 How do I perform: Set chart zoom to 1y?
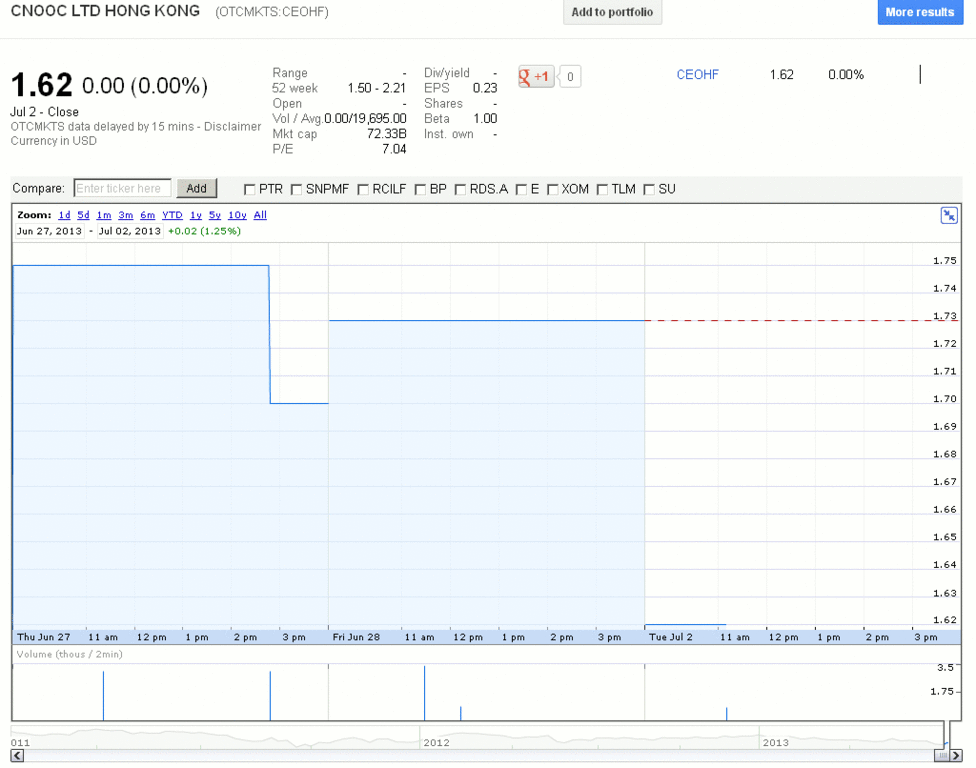(196, 215)
